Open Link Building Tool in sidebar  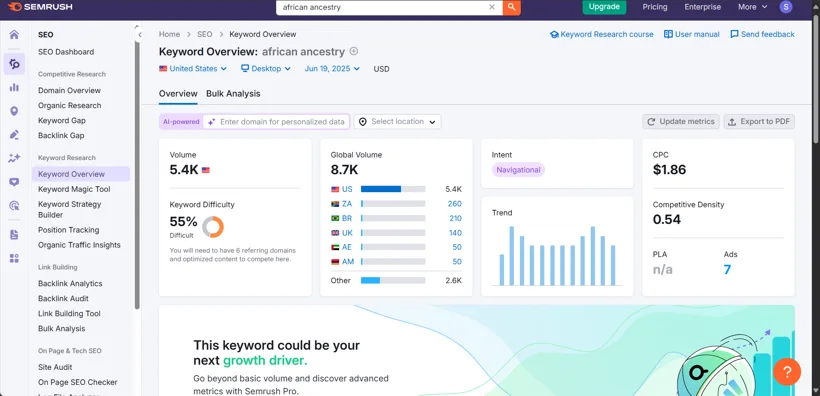click(x=69, y=314)
